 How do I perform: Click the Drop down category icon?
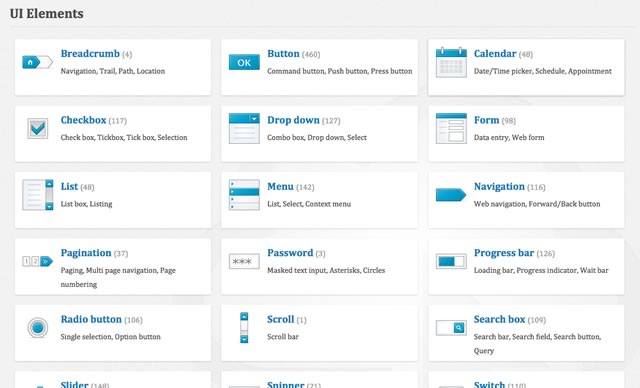[x=244, y=129]
